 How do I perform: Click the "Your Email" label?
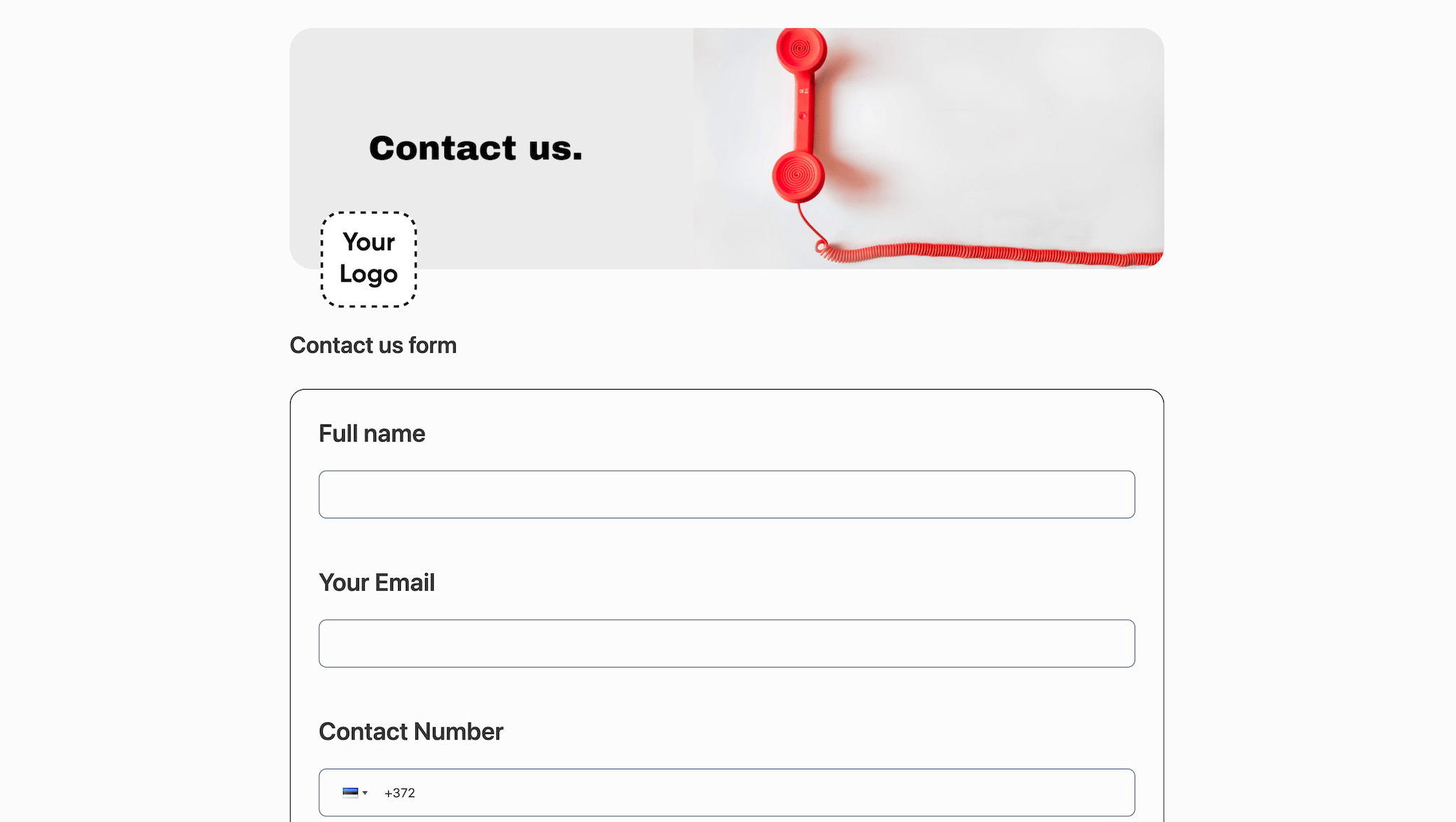coord(377,582)
